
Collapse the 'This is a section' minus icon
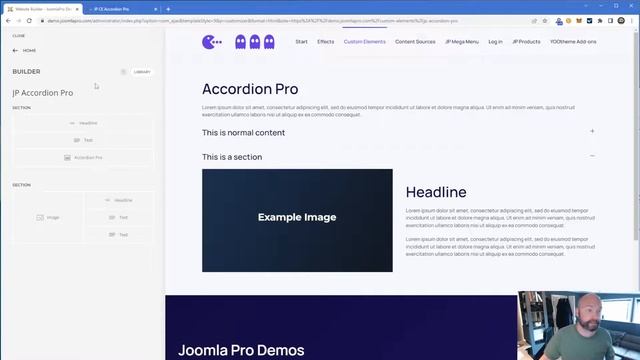(x=592, y=156)
